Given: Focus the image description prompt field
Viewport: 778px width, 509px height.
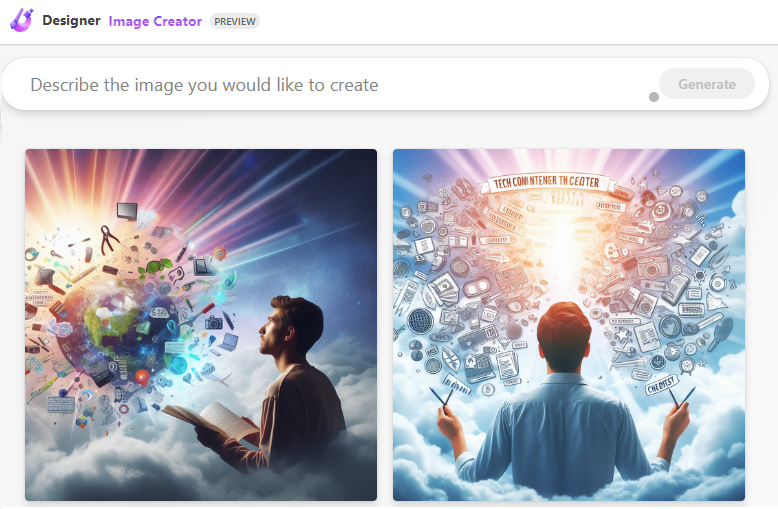Looking at the screenshot, I should pos(337,85).
